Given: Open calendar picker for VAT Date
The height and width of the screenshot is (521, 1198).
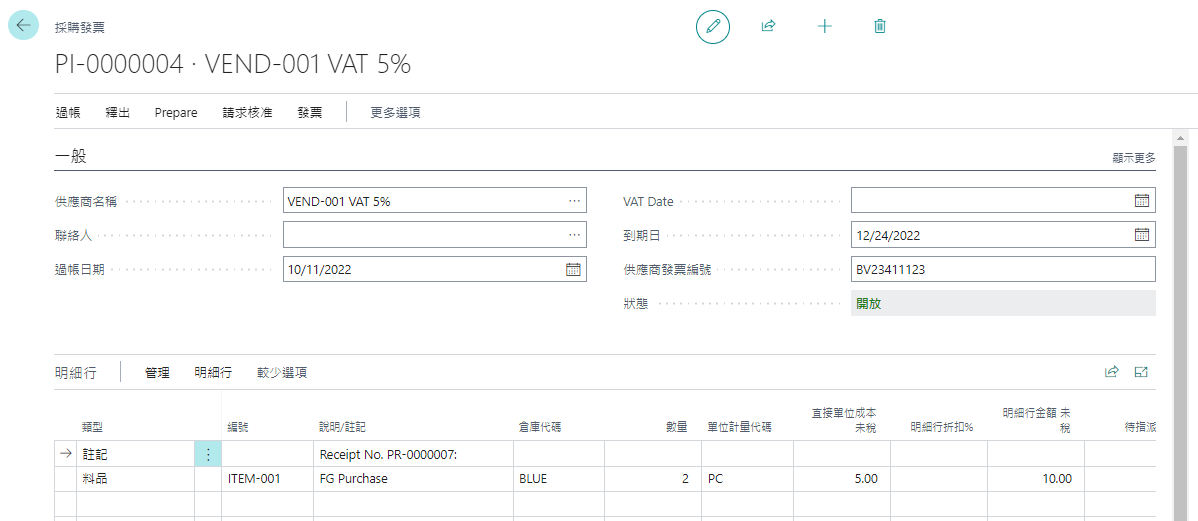Looking at the screenshot, I should (1141, 201).
